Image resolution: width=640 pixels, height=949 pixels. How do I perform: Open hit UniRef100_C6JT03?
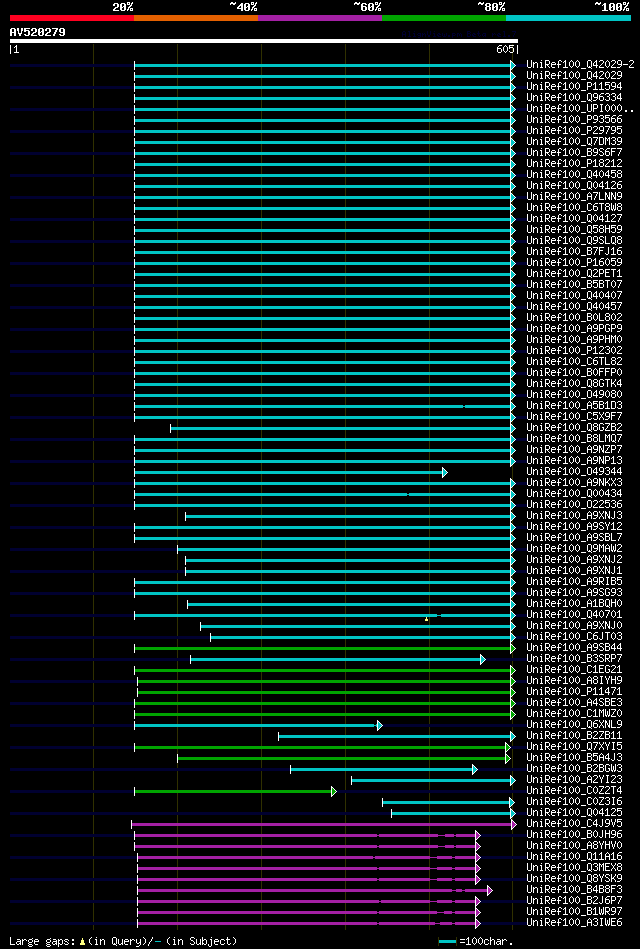[574, 637]
